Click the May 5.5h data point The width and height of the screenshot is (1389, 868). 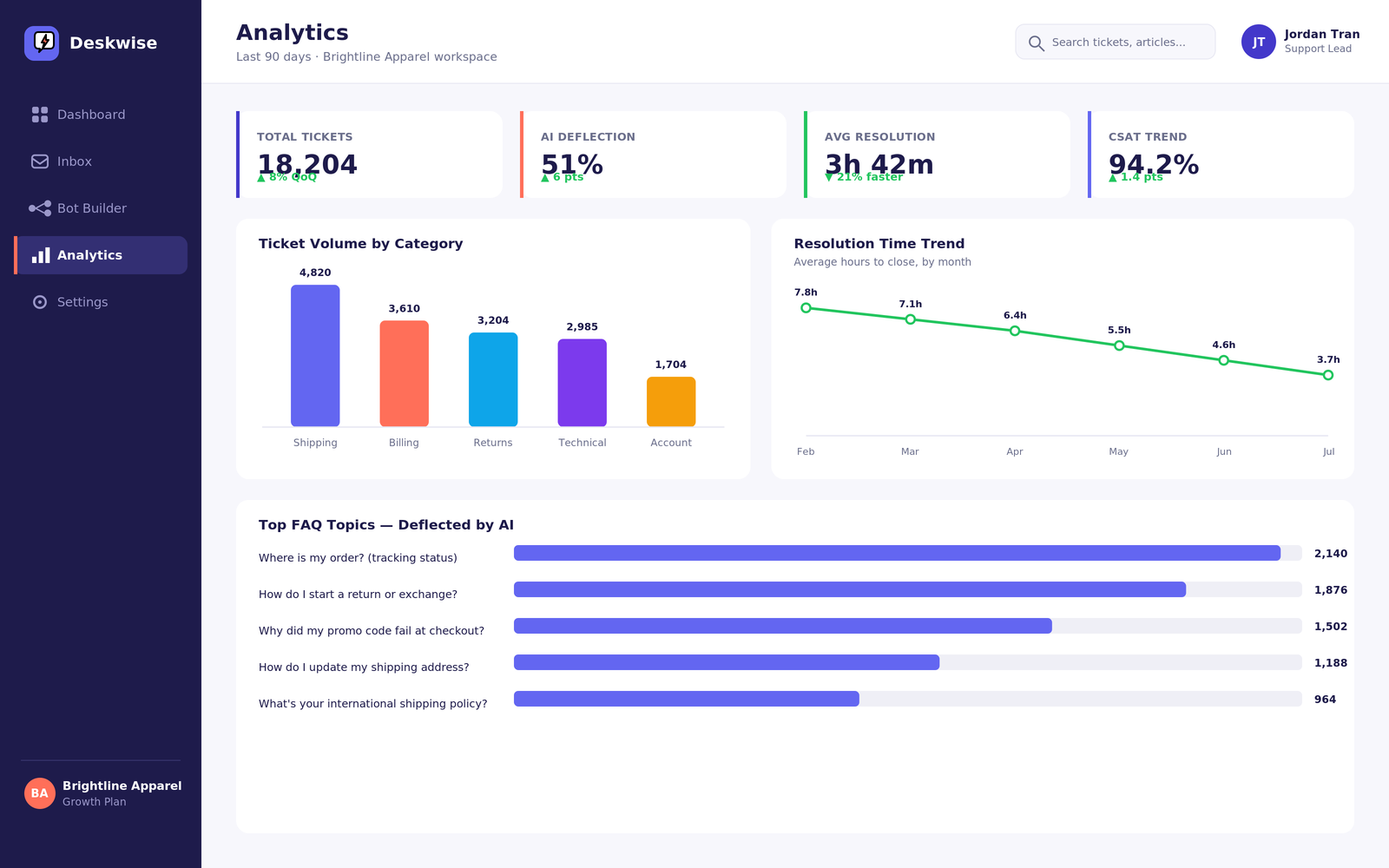coord(1119,345)
